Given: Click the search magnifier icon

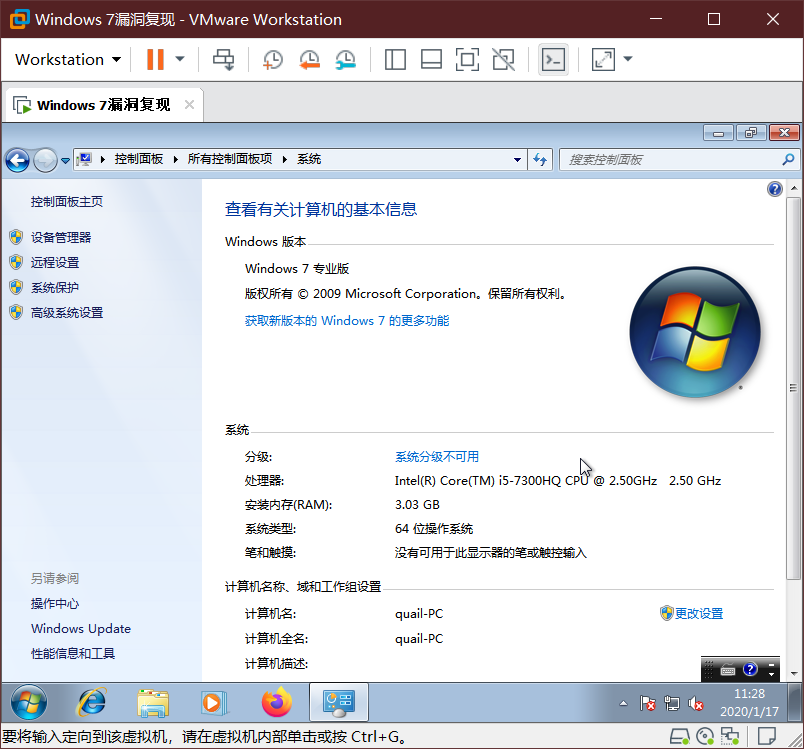Looking at the screenshot, I should (788, 160).
